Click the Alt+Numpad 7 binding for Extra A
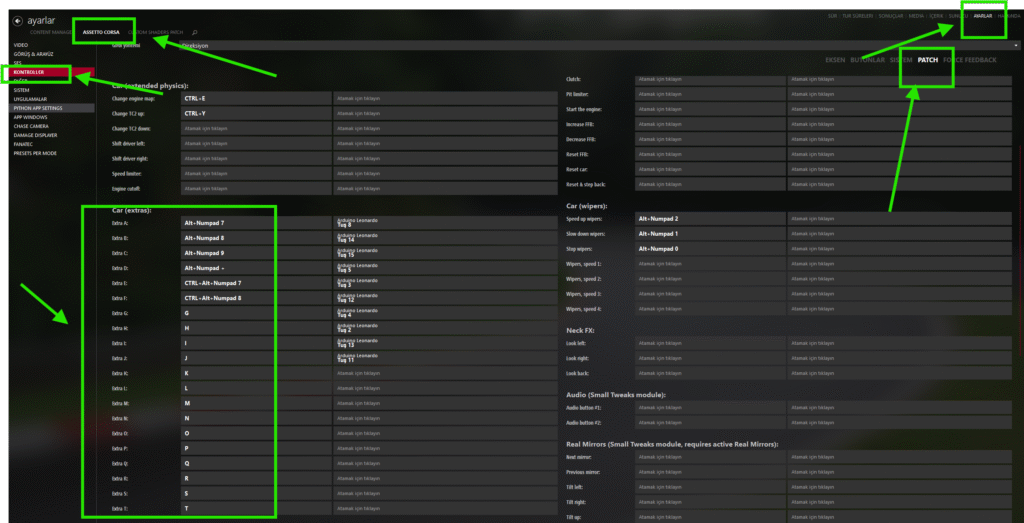 click(x=256, y=223)
